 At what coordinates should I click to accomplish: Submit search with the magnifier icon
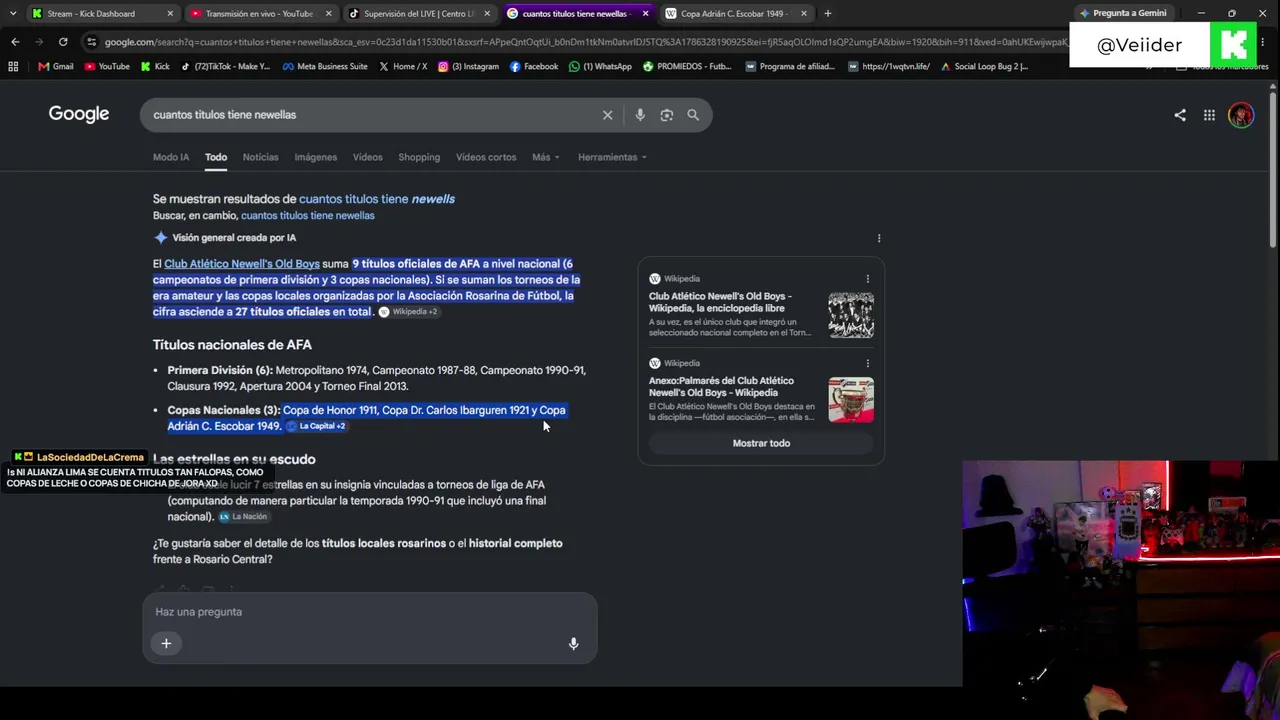tap(693, 115)
